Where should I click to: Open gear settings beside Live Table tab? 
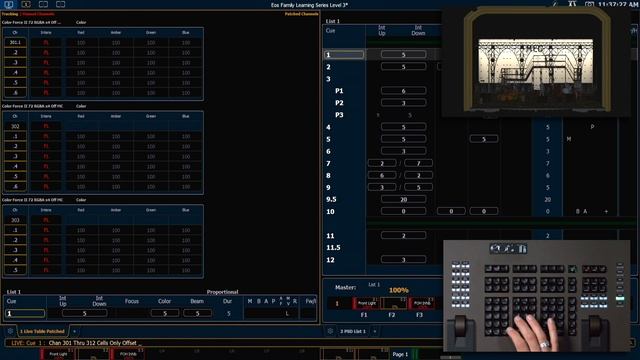click(x=10, y=331)
